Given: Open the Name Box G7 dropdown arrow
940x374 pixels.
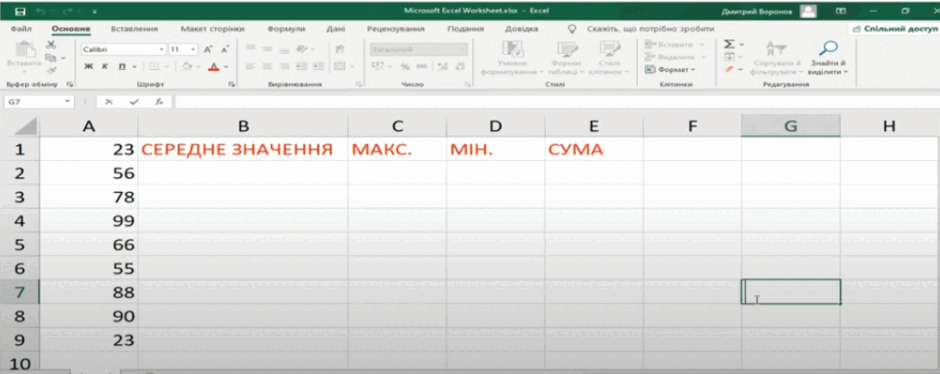Looking at the screenshot, I should [x=67, y=102].
